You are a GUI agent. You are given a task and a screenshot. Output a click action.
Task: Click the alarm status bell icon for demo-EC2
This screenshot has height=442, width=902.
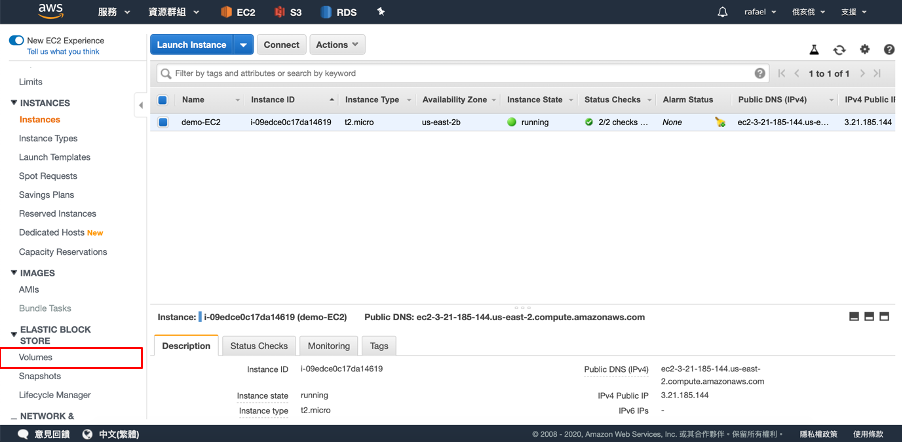click(720, 122)
